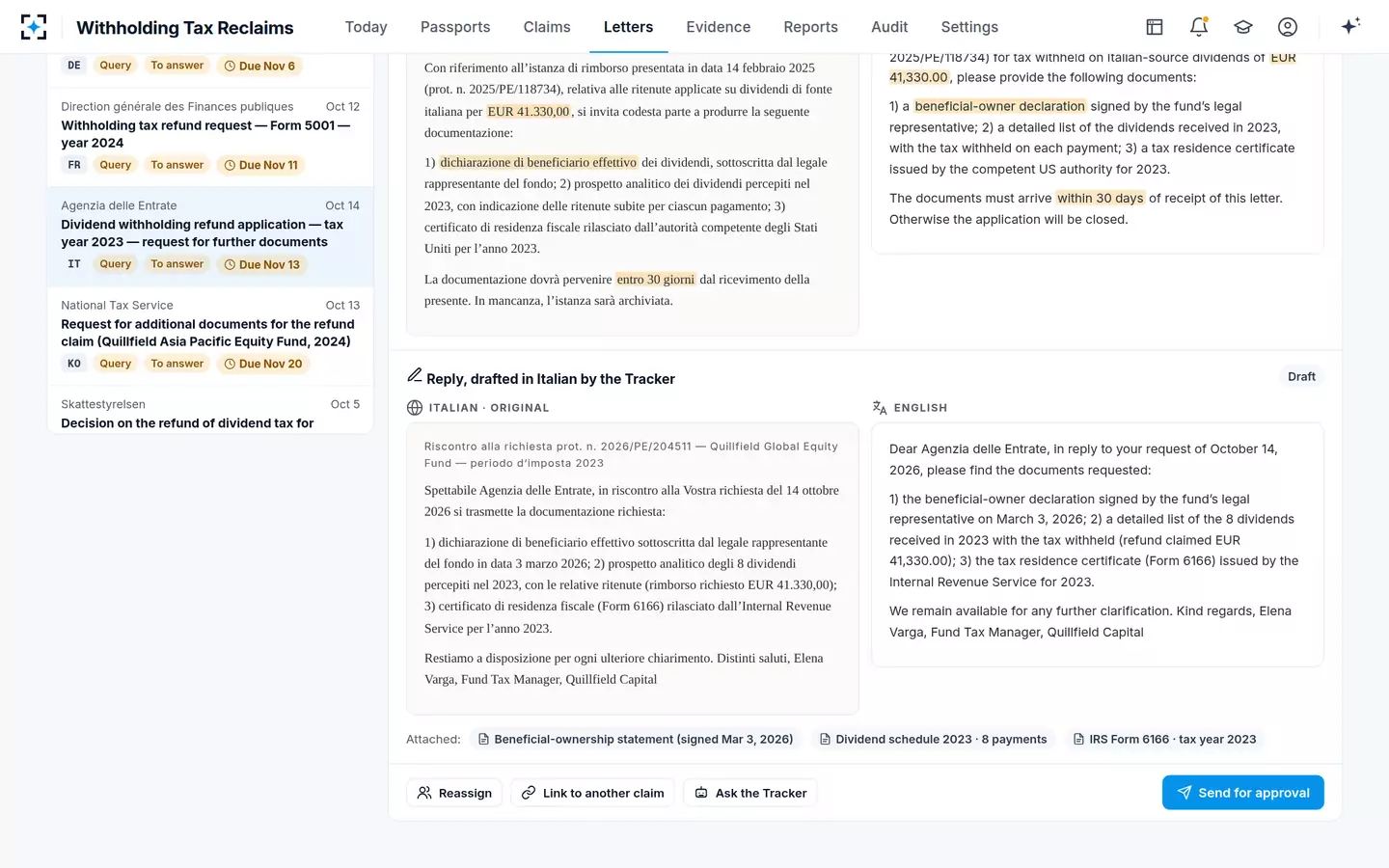Click the highlighted 'entro 30 giorni' phrase
Image resolution: width=1389 pixels, height=868 pixels.
click(x=655, y=280)
